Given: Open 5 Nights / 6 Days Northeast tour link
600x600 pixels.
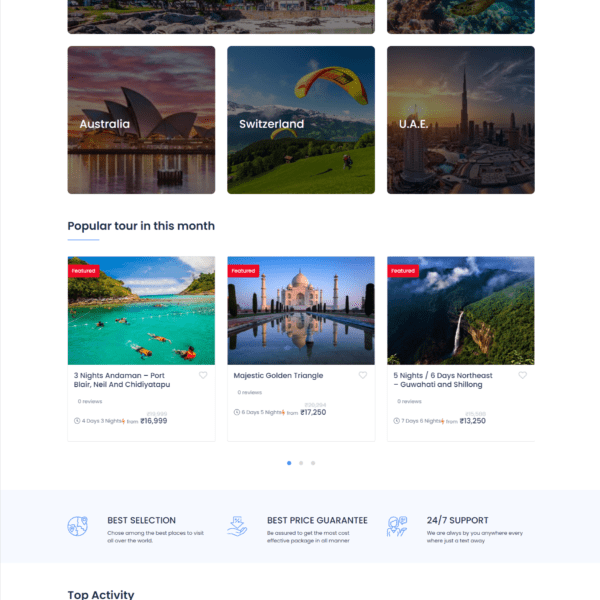Looking at the screenshot, I should (443, 380).
